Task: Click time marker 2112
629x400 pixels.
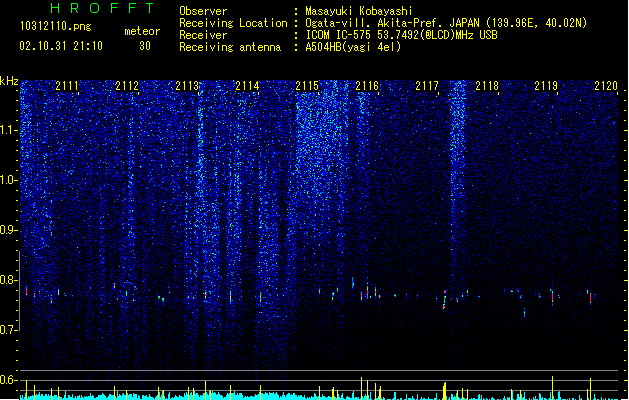Action: (127, 86)
